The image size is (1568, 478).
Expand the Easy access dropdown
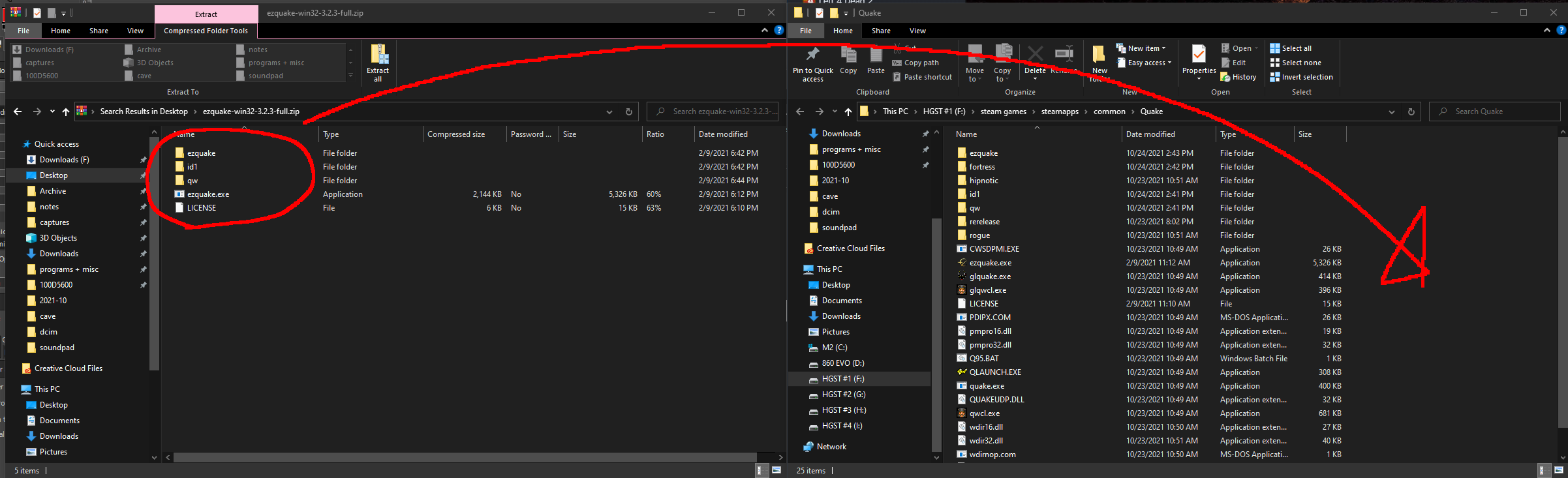click(1145, 63)
